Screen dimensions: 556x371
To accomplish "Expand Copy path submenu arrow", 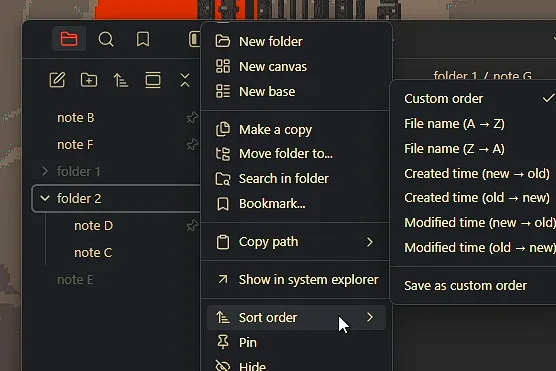I will coord(369,242).
